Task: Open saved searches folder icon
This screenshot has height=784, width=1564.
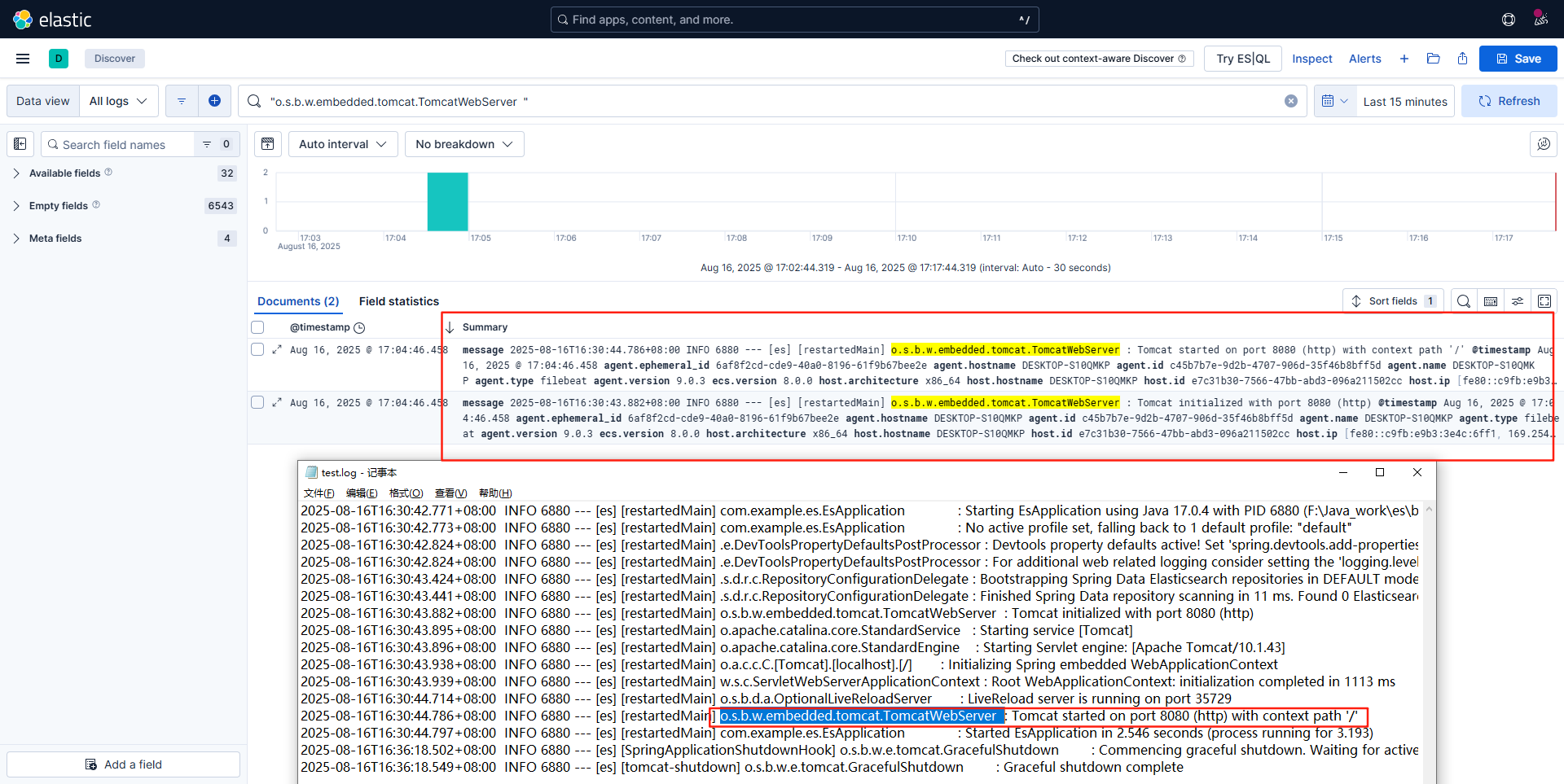Action: tap(1434, 59)
